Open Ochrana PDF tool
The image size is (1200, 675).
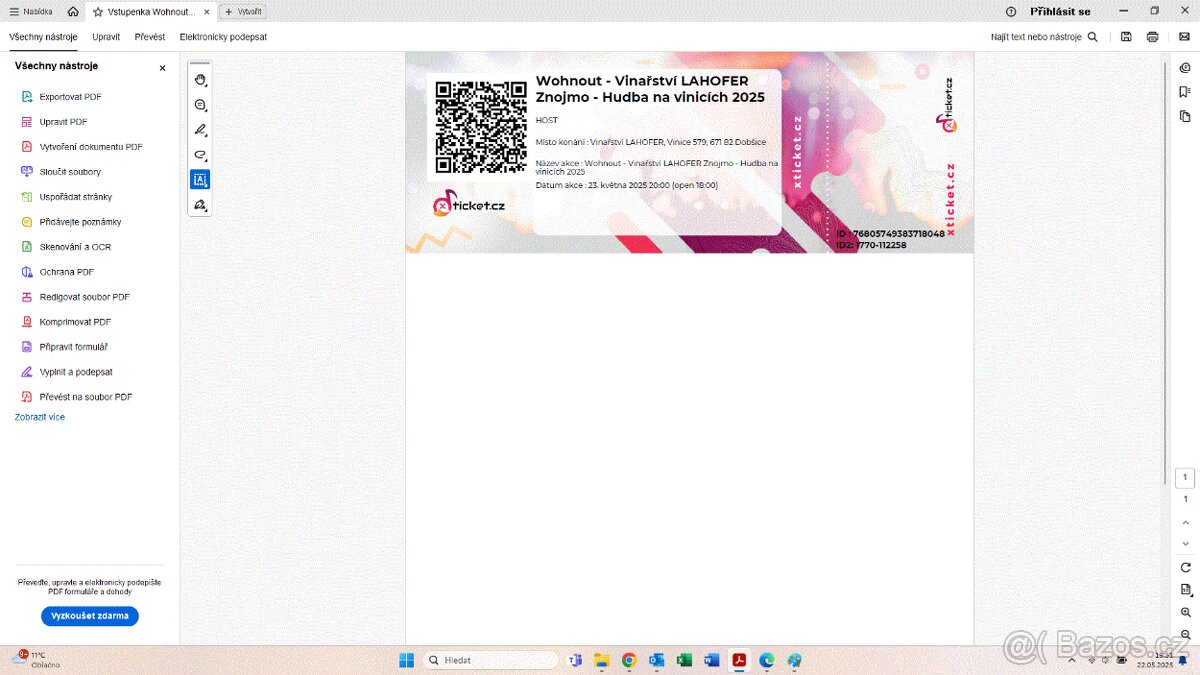tap(58, 272)
